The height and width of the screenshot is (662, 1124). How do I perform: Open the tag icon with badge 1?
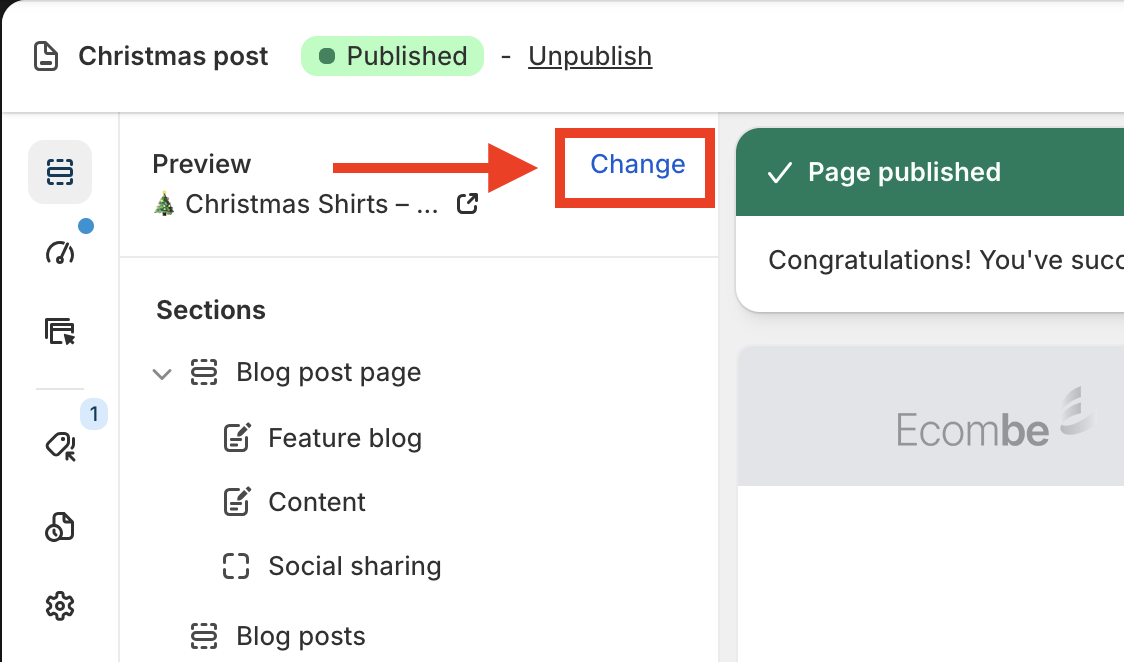[60, 446]
